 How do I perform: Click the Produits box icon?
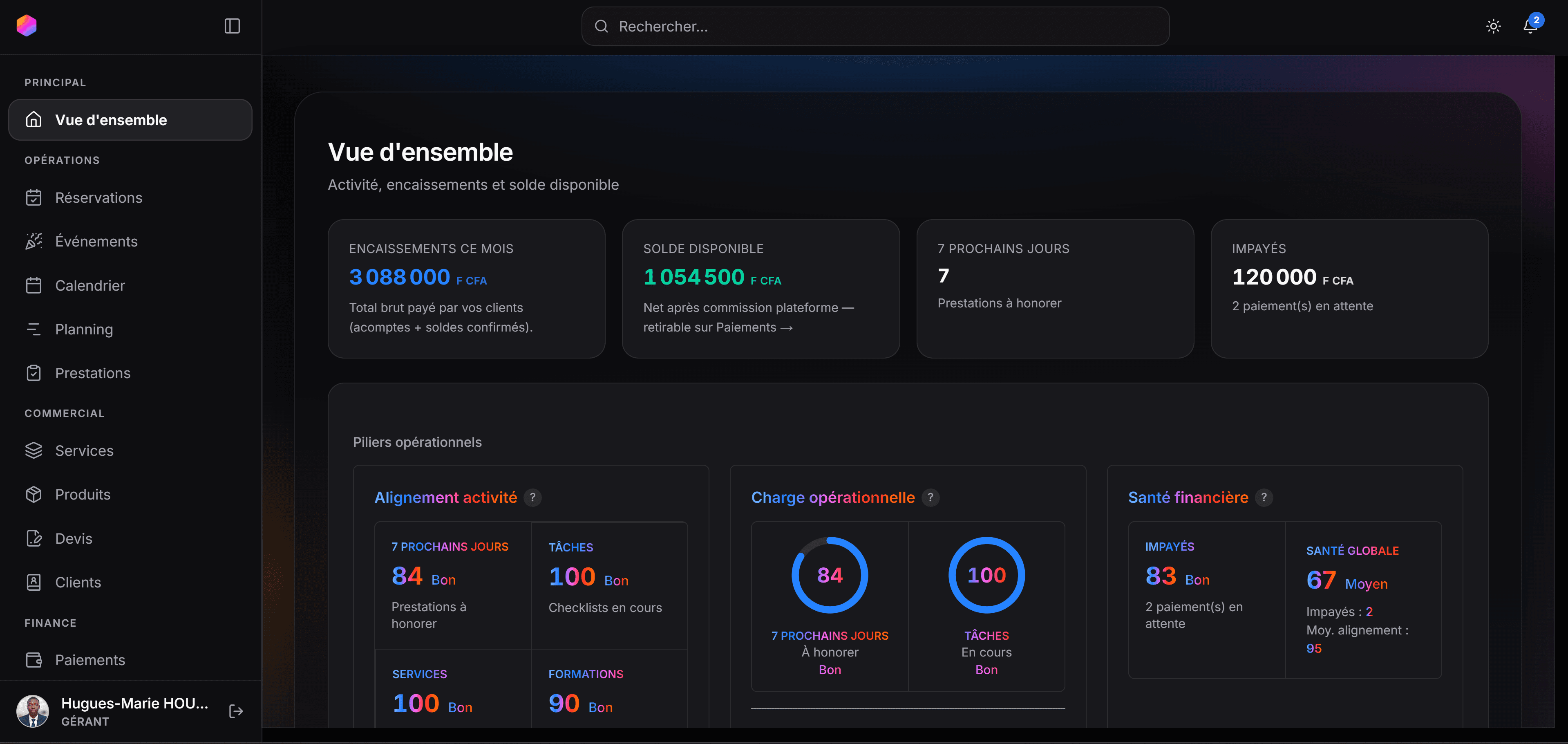(34, 494)
